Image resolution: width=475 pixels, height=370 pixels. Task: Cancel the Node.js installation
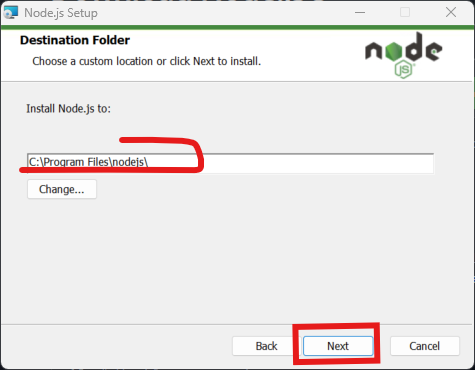point(425,346)
